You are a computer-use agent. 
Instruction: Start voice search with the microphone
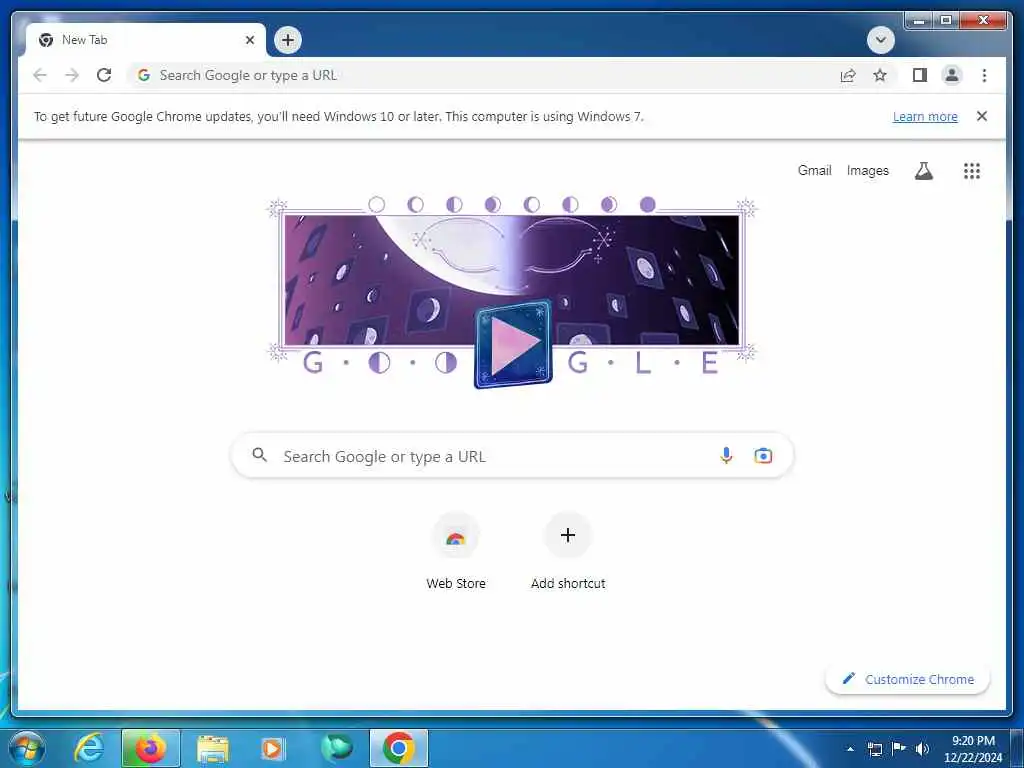pyautogui.click(x=726, y=455)
